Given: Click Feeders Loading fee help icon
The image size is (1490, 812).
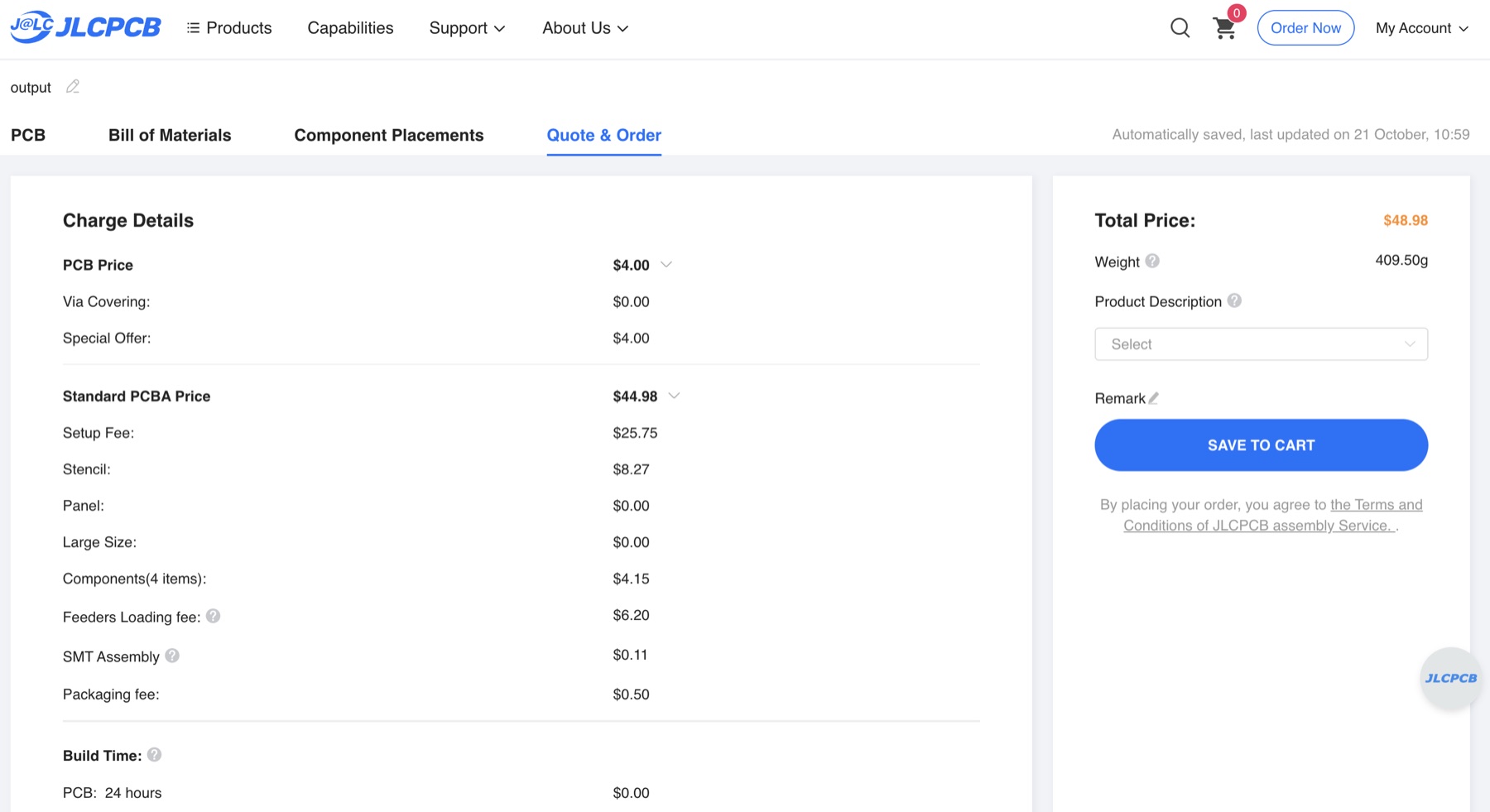Looking at the screenshot, I should 213,616.
